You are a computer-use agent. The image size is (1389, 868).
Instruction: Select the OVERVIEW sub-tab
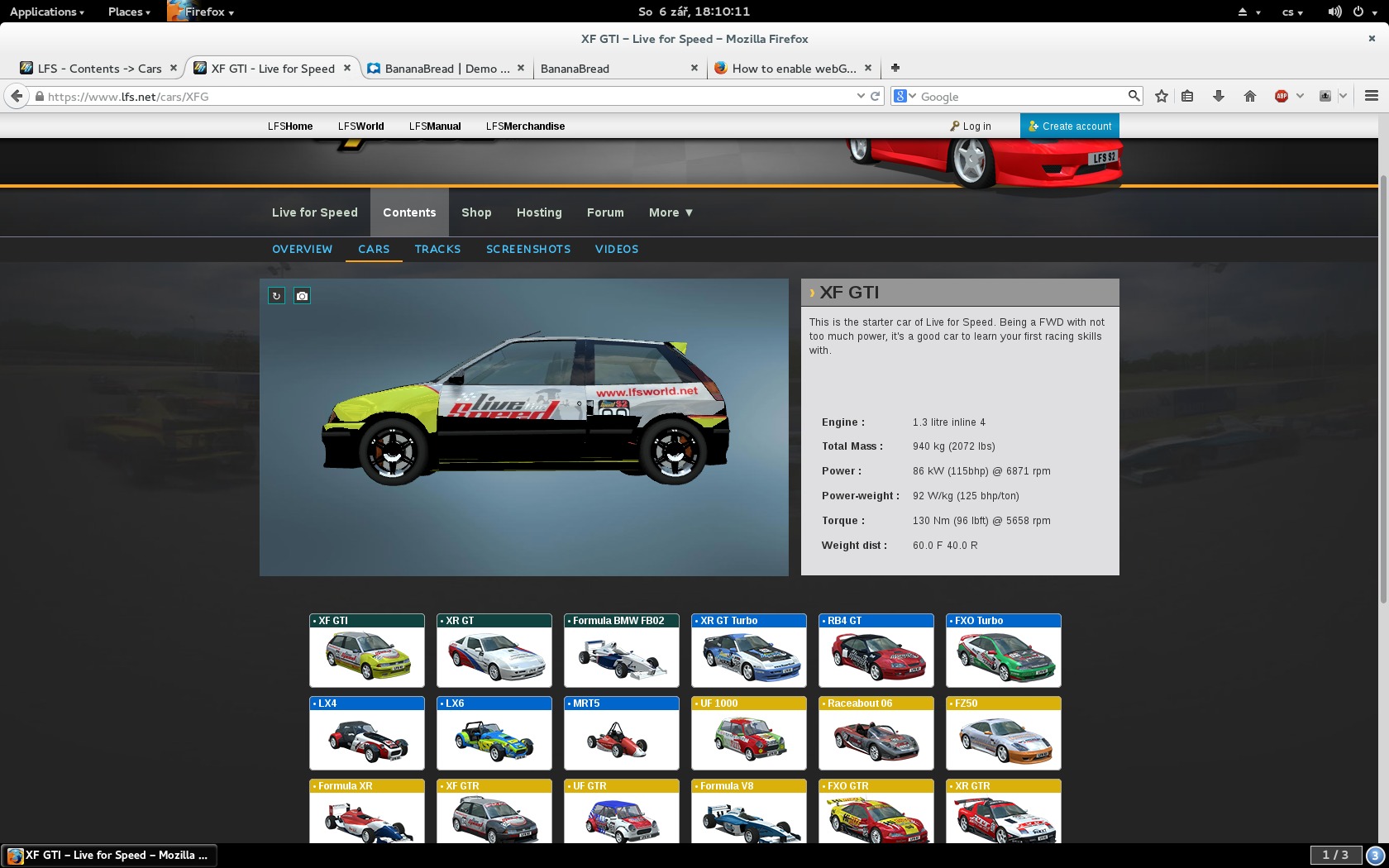tap(303, 249)
